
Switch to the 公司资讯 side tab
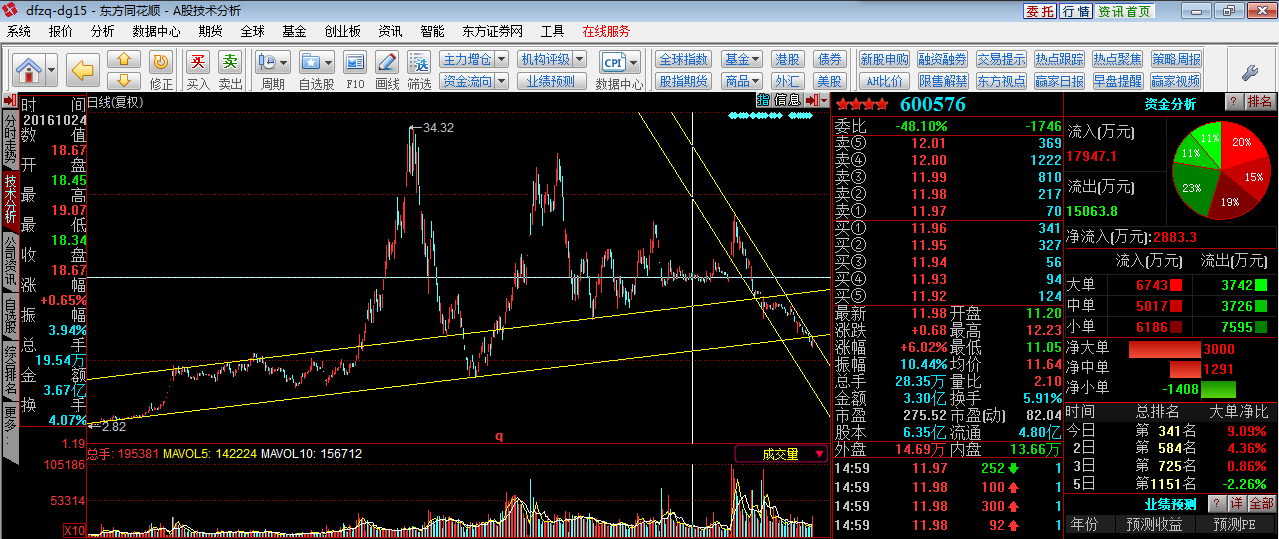(10, 261)
